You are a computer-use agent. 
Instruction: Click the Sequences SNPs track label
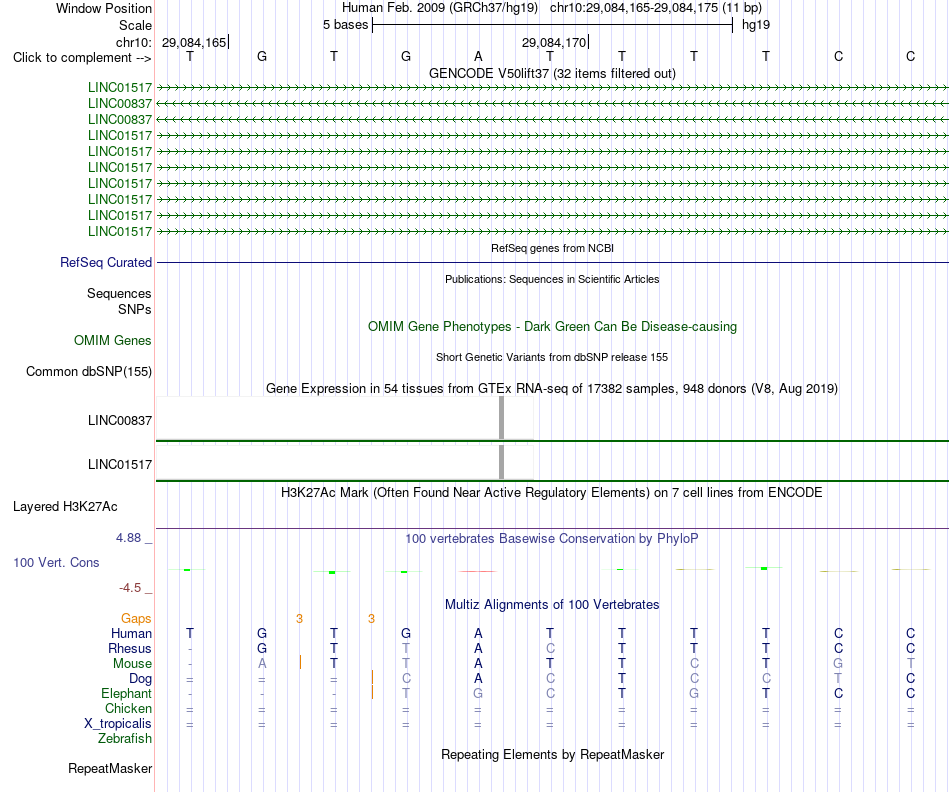point(119,301)
